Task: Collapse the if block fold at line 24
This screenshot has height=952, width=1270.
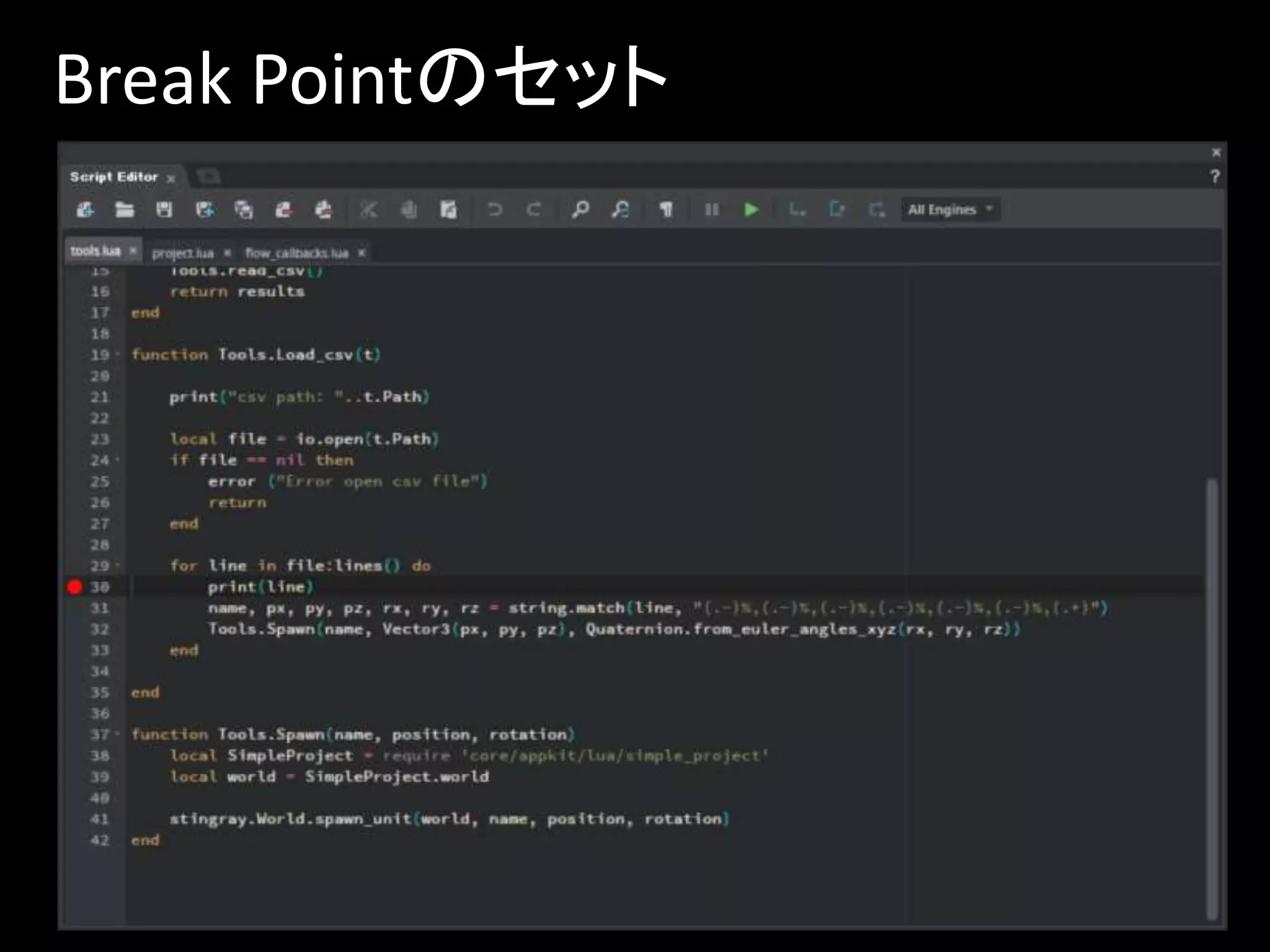Action: tap(117, 460)
